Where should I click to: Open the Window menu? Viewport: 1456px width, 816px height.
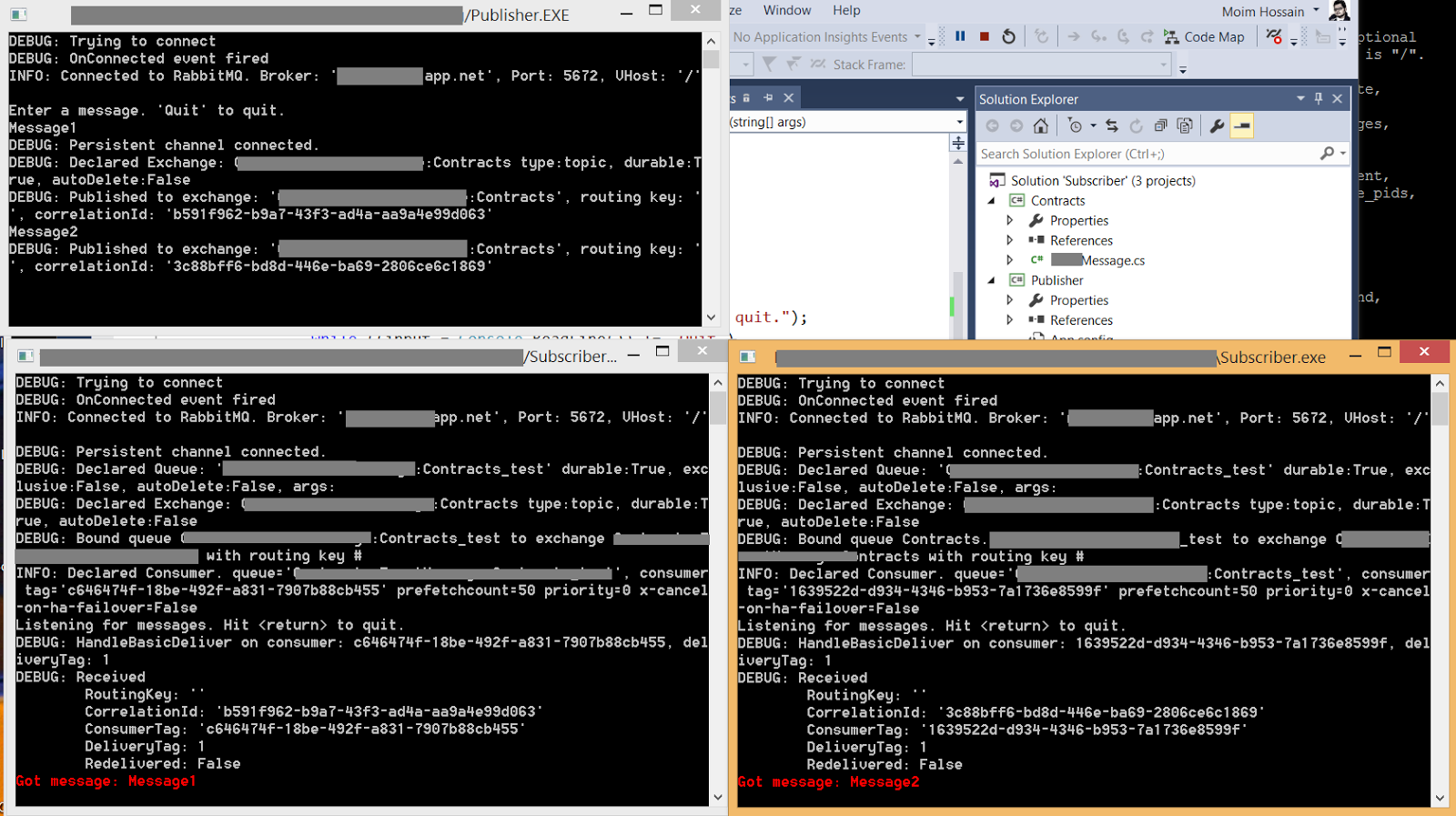pyautogui.click(x=786, y=10)
